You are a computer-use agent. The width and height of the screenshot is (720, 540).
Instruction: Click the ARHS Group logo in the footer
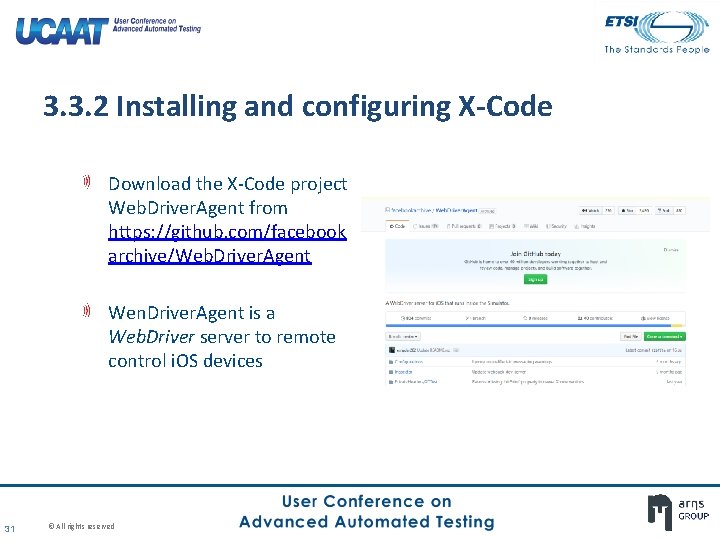pyautogui.click(x=678, y=510)
